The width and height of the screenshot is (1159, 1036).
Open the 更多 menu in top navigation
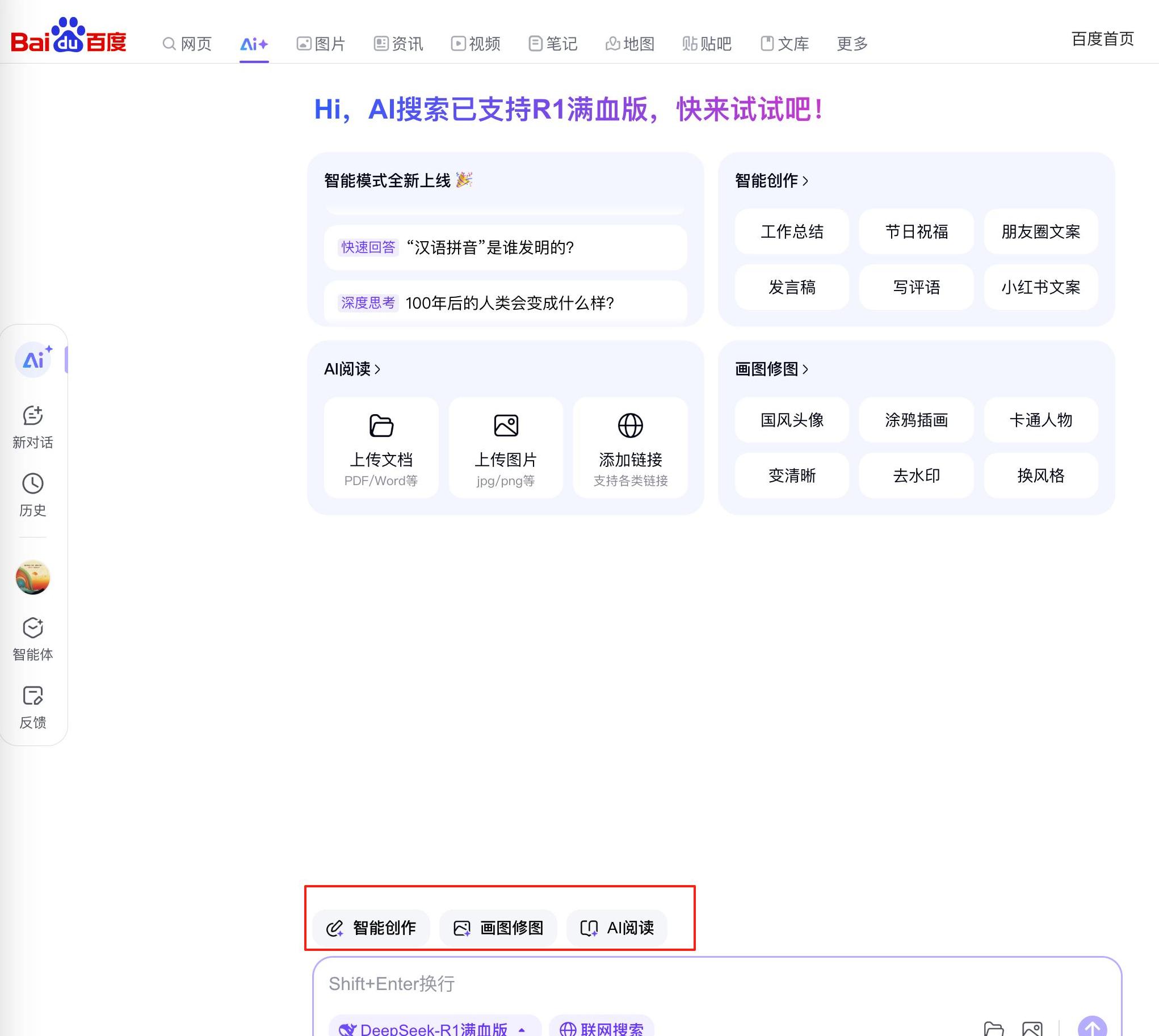tap(851, 44)
